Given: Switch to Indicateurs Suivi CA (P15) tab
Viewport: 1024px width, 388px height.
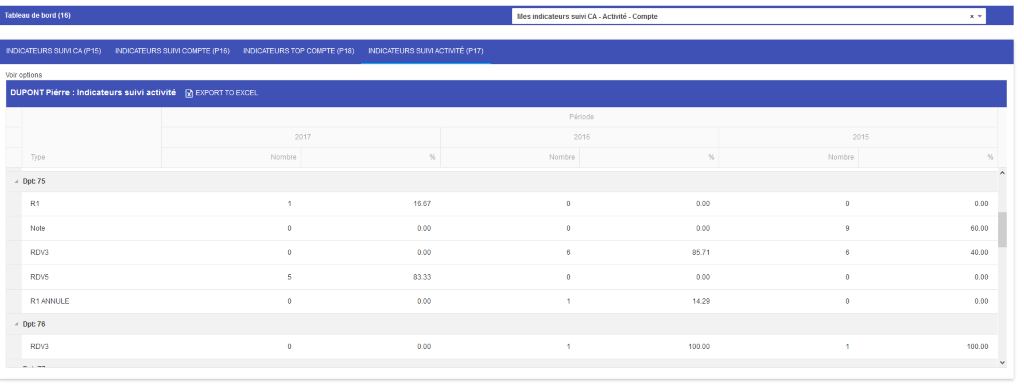Looking at the screenshot, I should (54, 50).
